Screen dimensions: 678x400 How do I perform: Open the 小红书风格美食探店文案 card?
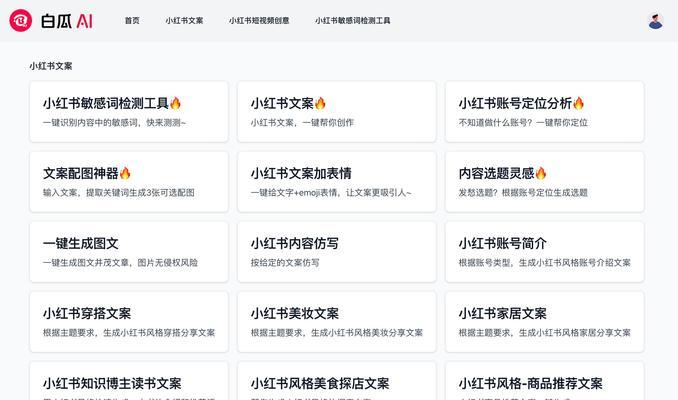point(337,381)
